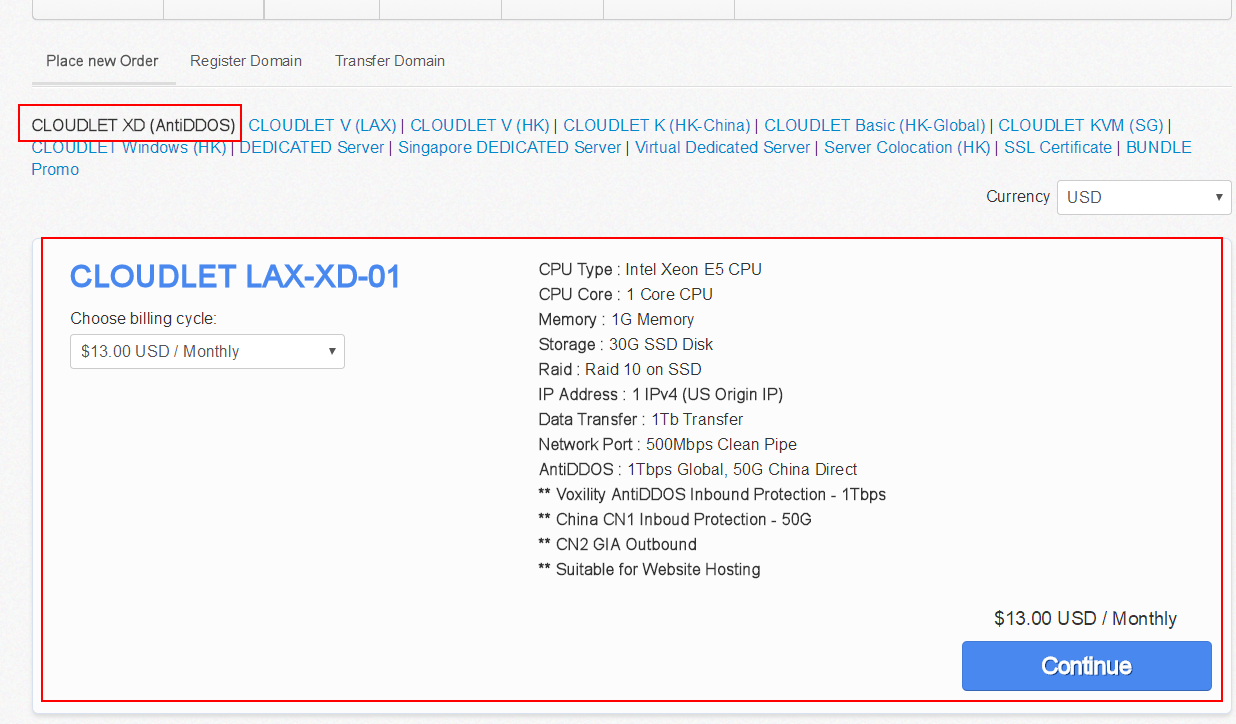Select CLOUDLET XD (AntiDDOS) category
This screenshot has height=724, width=1236.
(x=134, y=125)
